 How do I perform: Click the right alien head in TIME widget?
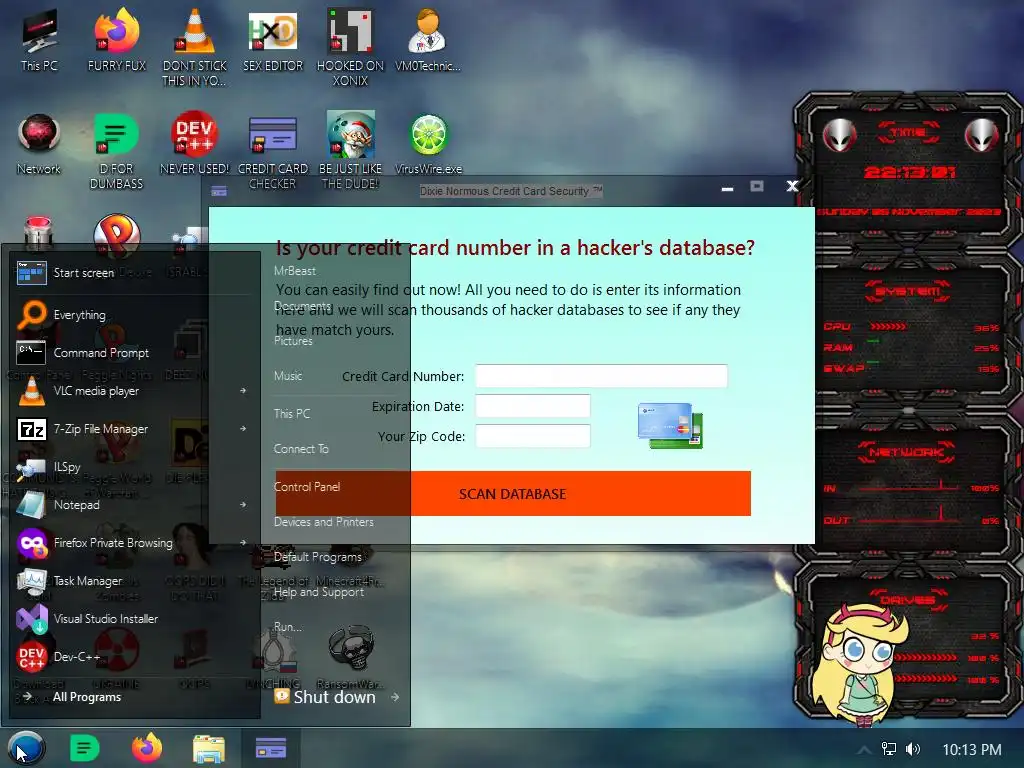(x=982, y=135)
